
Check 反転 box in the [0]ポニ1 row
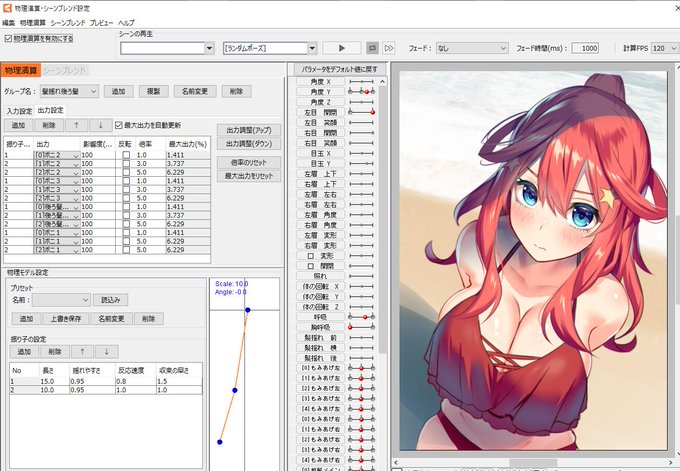pyautogui.click(x=126, y=232)
